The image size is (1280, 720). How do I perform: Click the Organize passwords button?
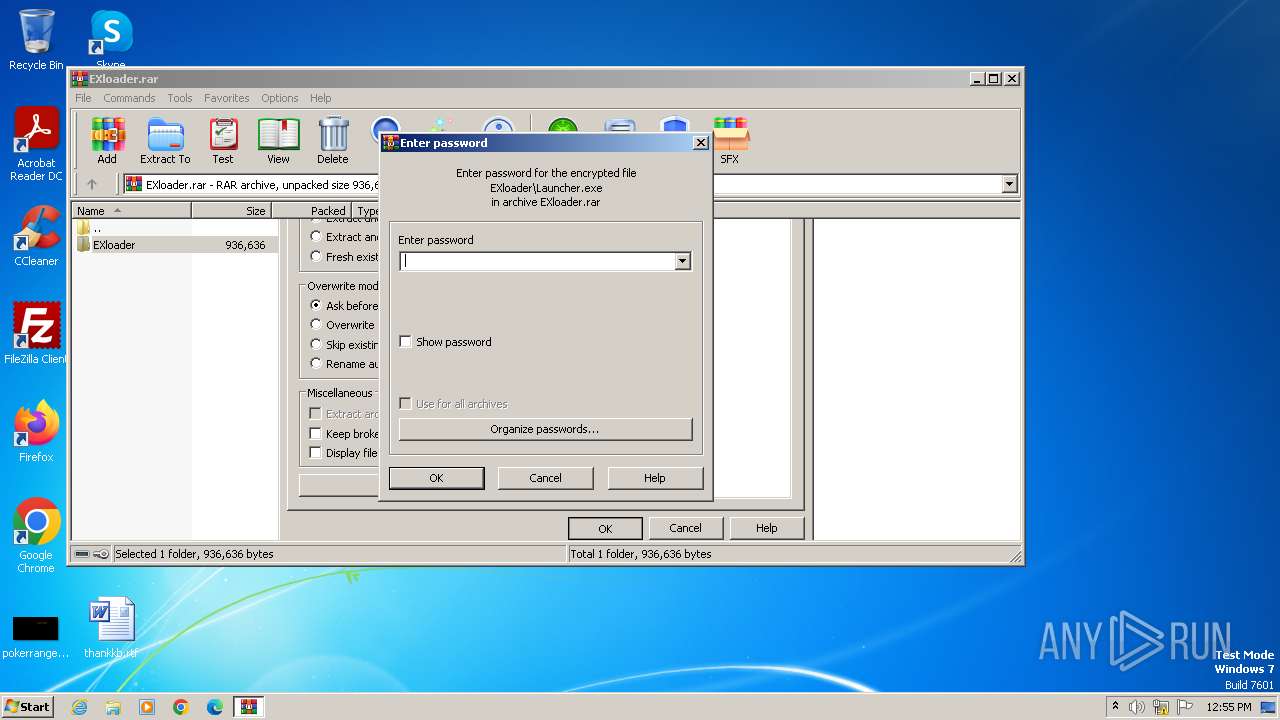pyautogui.click(x=545, y=429)
